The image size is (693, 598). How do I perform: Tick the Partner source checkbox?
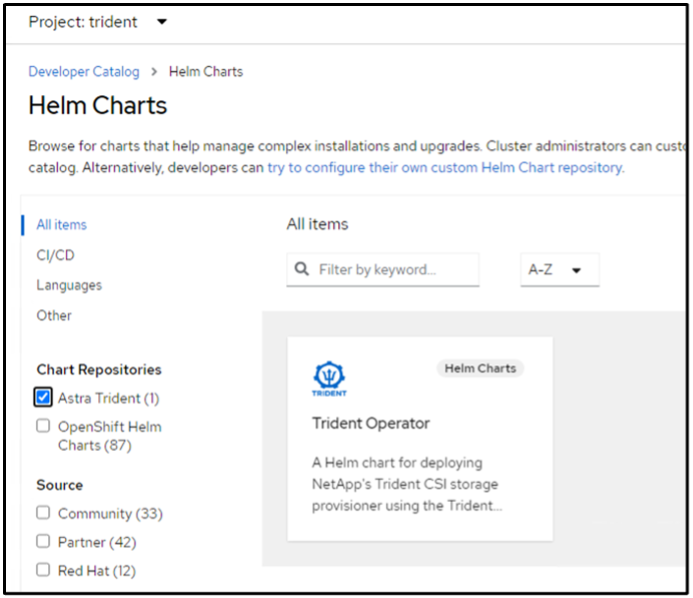click(43, 542)
